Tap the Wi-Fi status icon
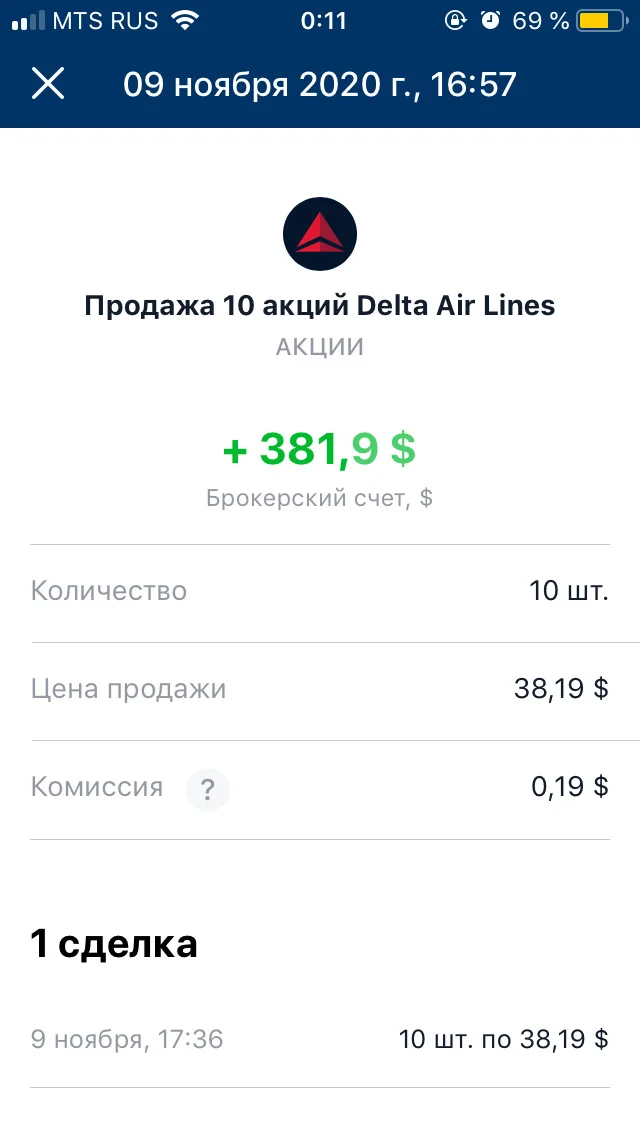 coord(185,20)
